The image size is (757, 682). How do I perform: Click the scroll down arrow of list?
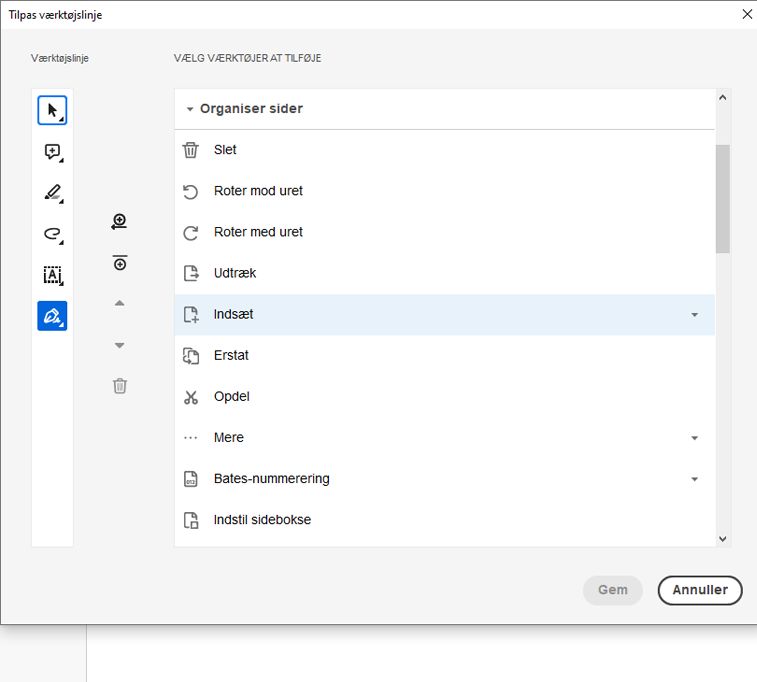pyautogui.click(x=723, y=538)
